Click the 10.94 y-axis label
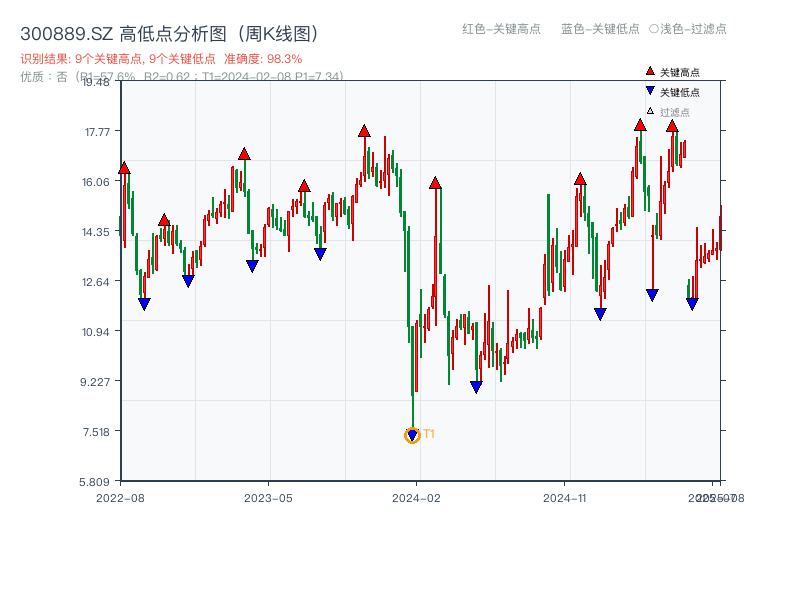 click(96, 332)
